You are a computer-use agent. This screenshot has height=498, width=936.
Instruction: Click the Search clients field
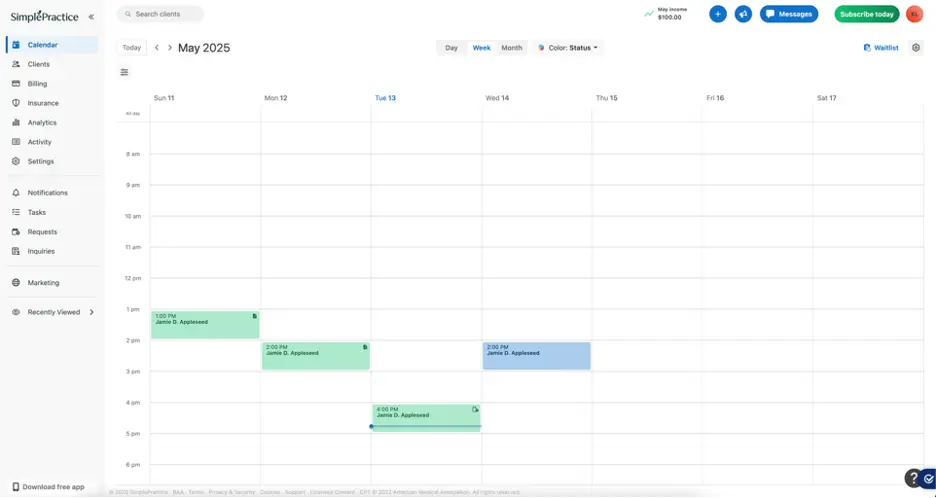(160, 14)
